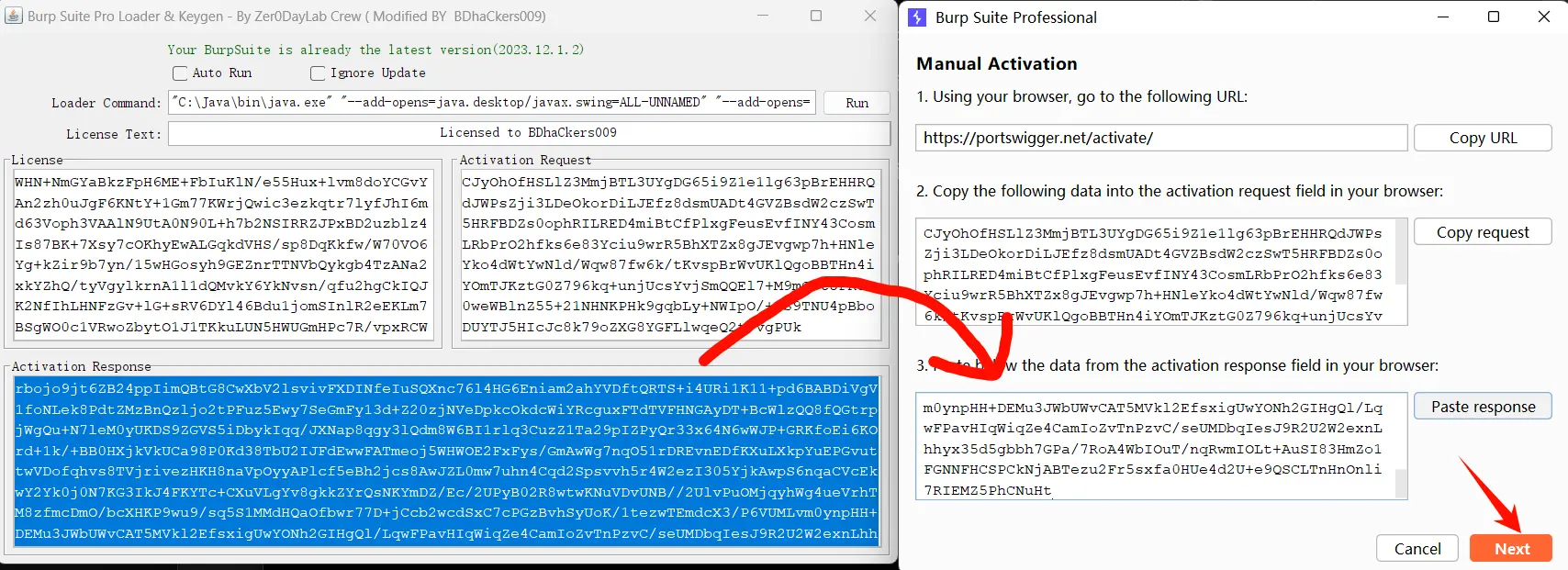Close the Loader & Keygen window
Viewport: 1568px width, 570px height.
(x=870, y=17)
